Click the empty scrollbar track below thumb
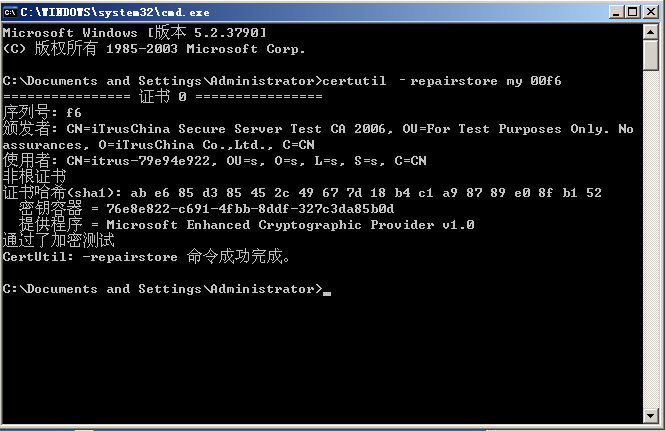Image resolution: width=665 pixels, height=431 pixels. pos(651,239)
